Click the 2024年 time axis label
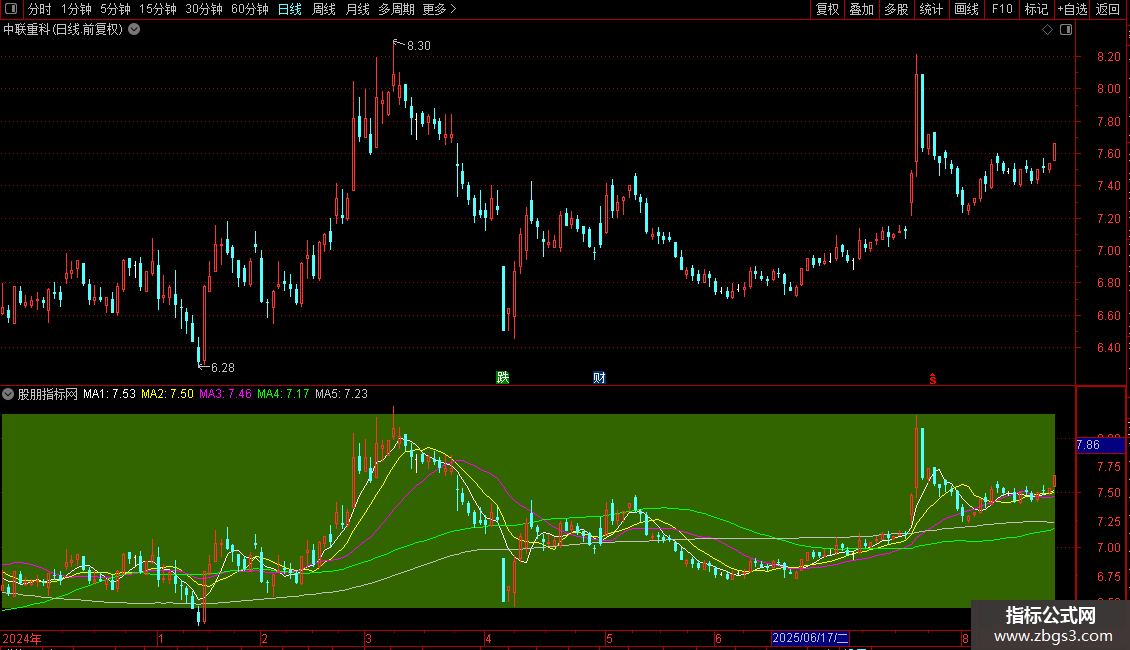 point(22,638)
